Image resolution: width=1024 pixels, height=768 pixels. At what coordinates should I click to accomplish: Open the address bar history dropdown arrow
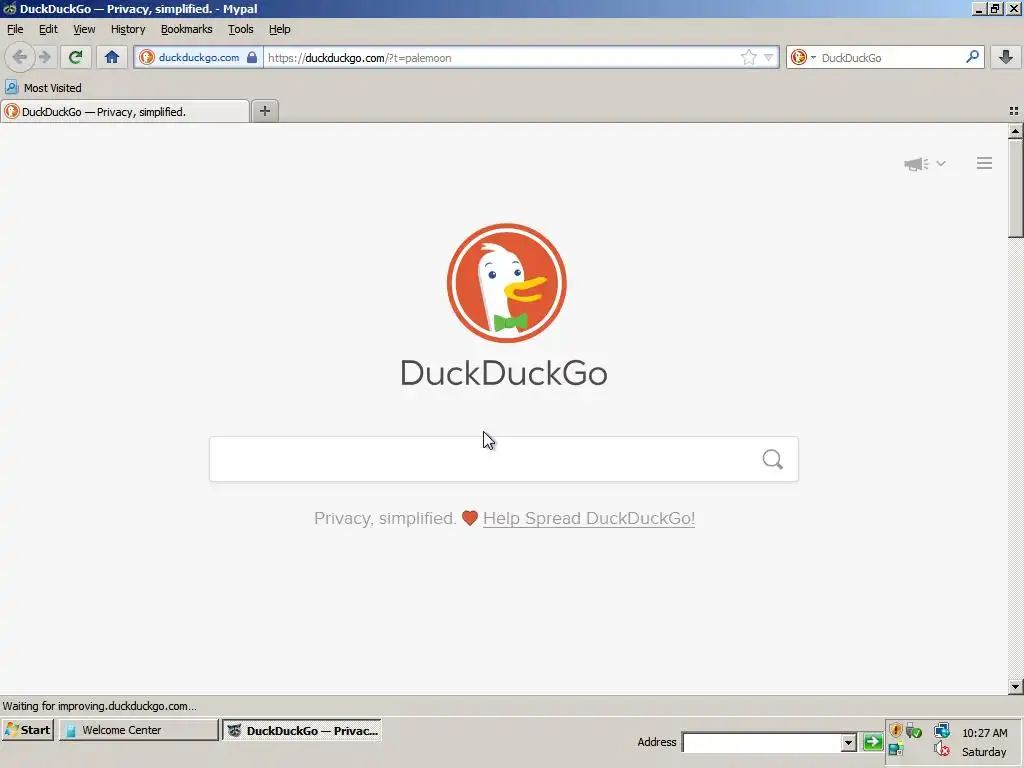(769, 57)
